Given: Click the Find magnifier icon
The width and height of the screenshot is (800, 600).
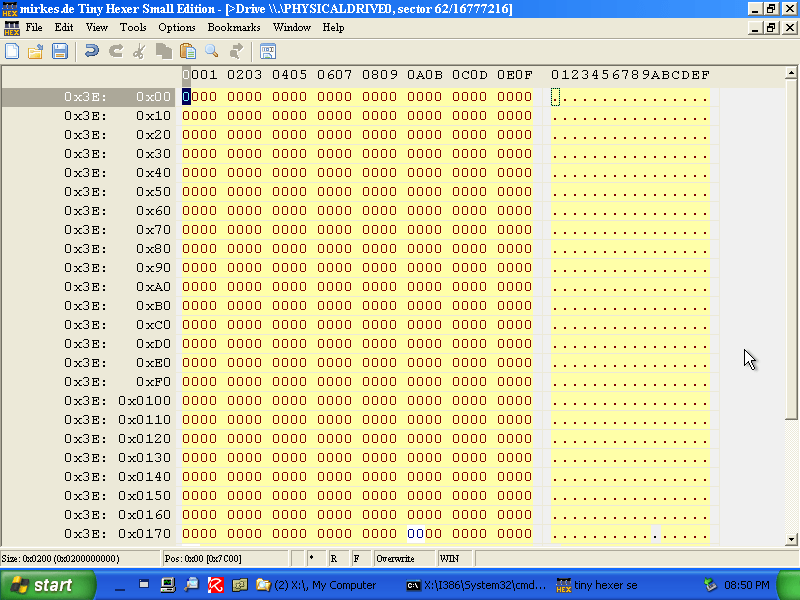Looking at the screenshot, I should pos(212,51).
